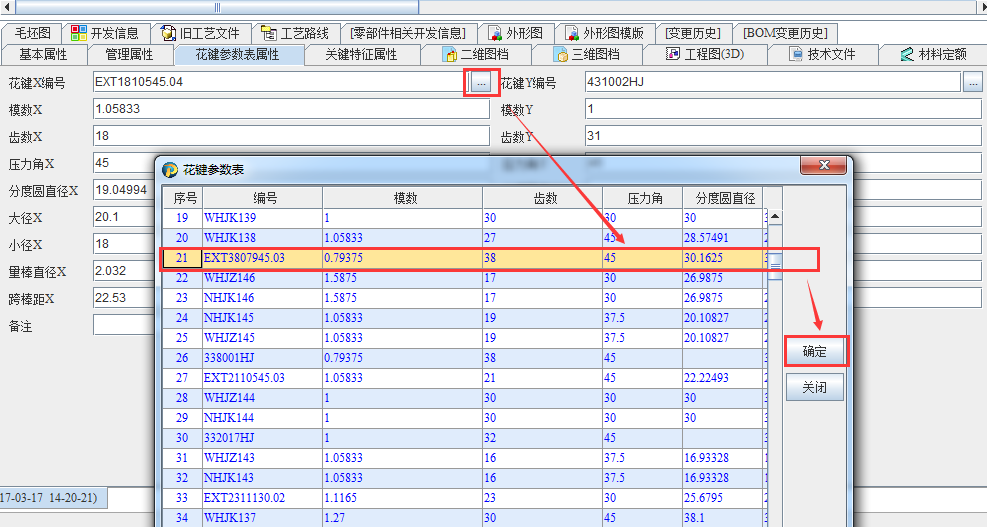
Task: Open the 开发信息 tab with grid icon
Action: tap(79, 33)
